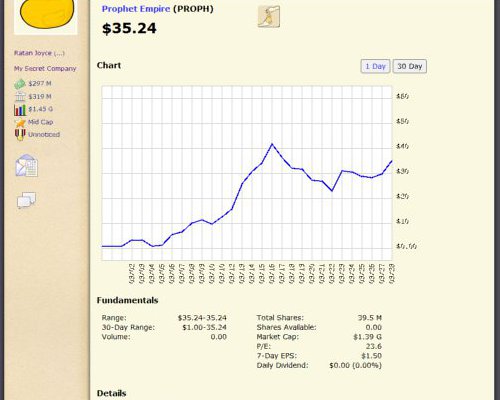This screenshot has height=400, width=500.
Task: Click the Mid Cap star icon
Action: coord(20,122)
